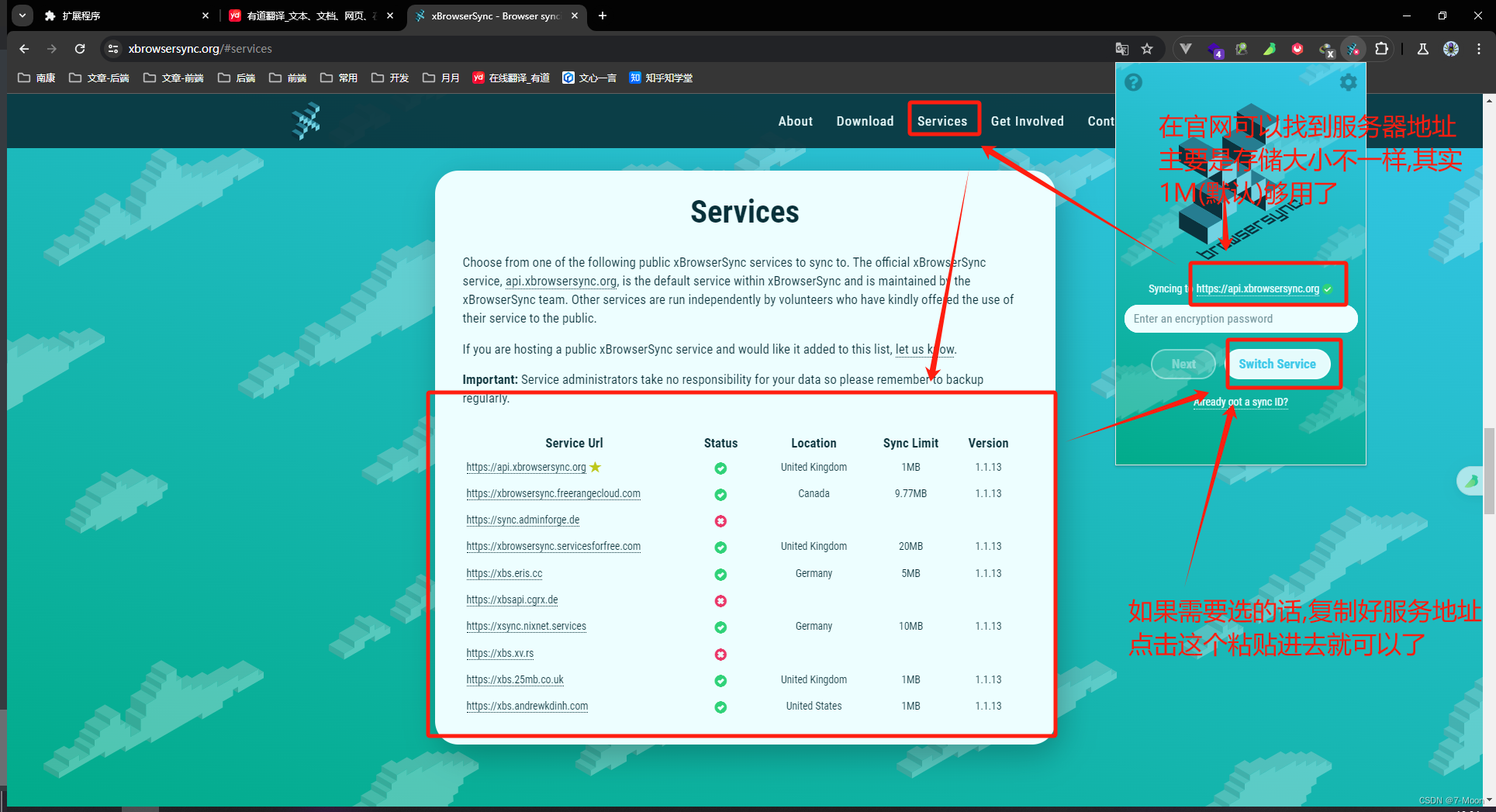1496x812 pixels.
Task: Click the globe extension icon with X badge
Action: (1326, 50)
